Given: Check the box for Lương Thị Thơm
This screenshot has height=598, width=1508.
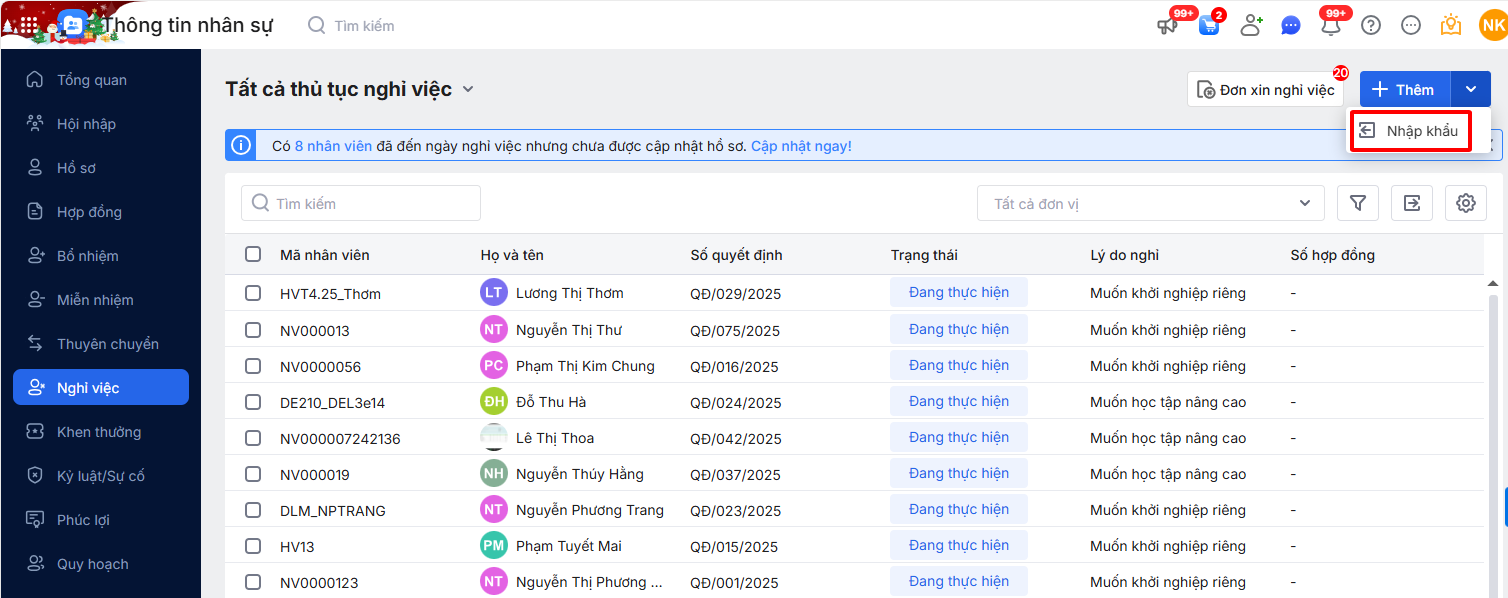Looking at the screenshot, I should tap(253, 293).
